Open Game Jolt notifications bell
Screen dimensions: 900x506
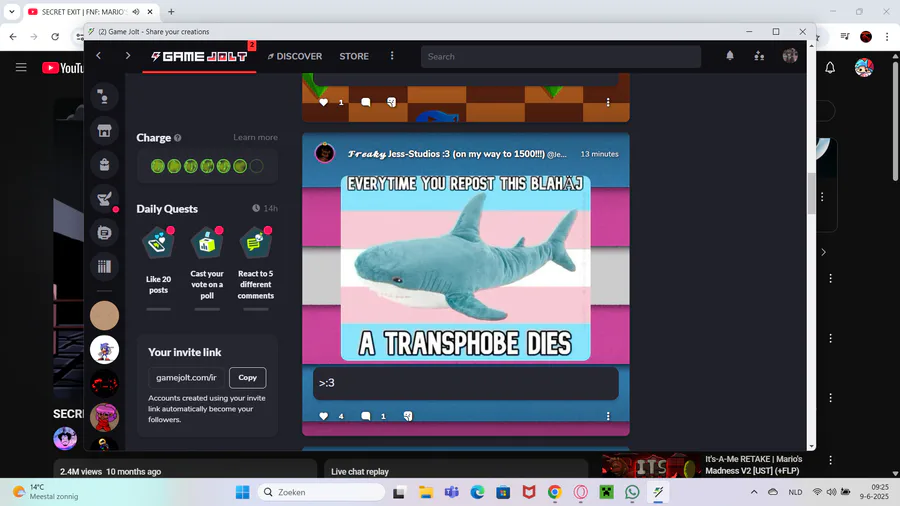click(x=730, y=56)
